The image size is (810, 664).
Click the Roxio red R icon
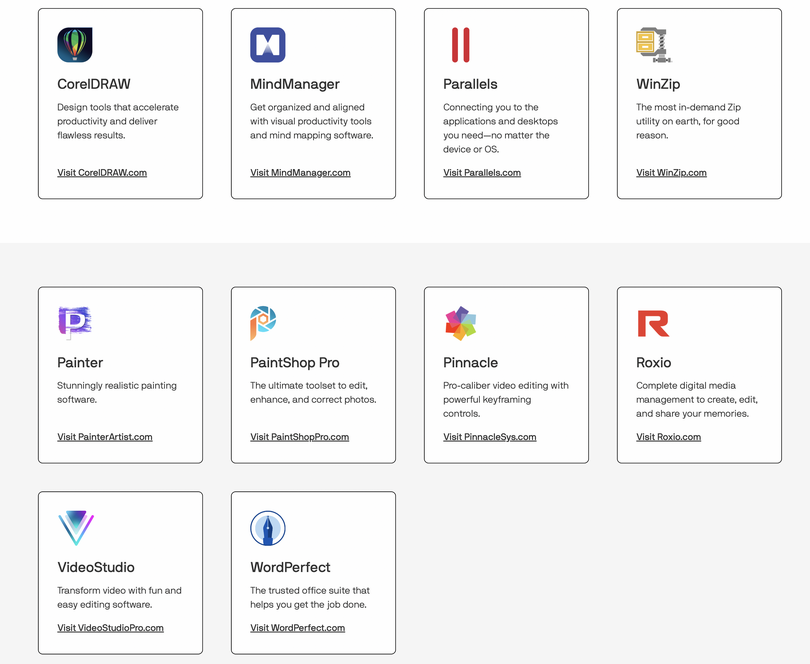pos(653,323)
